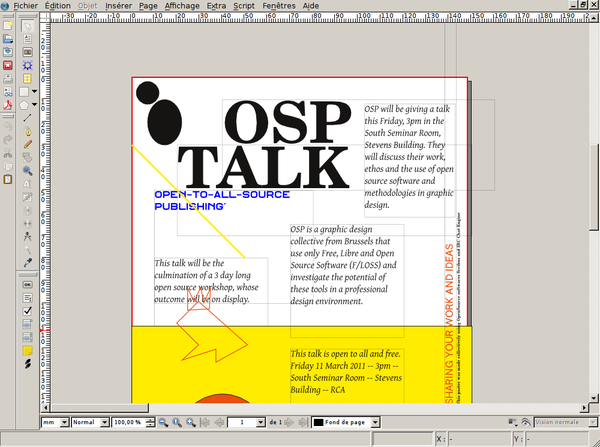Select the measurements compass tool
The width and height of the screenshot is (600, 447).
[x=27, y=237]
